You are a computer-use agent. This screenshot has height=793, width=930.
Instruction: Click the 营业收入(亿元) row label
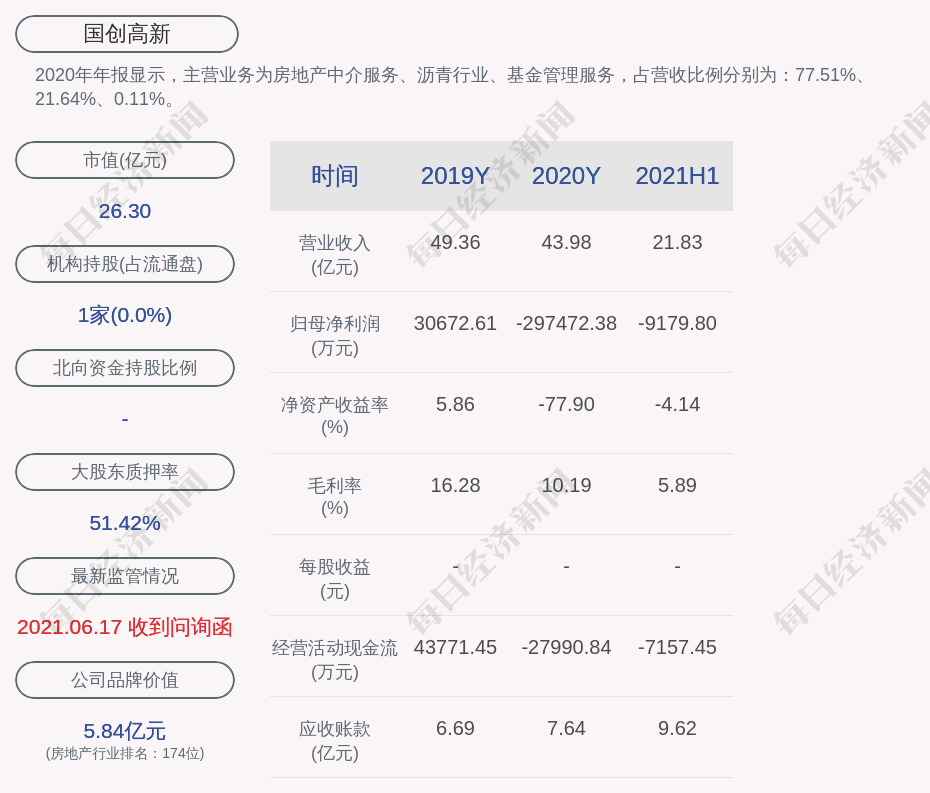(335, 255)
